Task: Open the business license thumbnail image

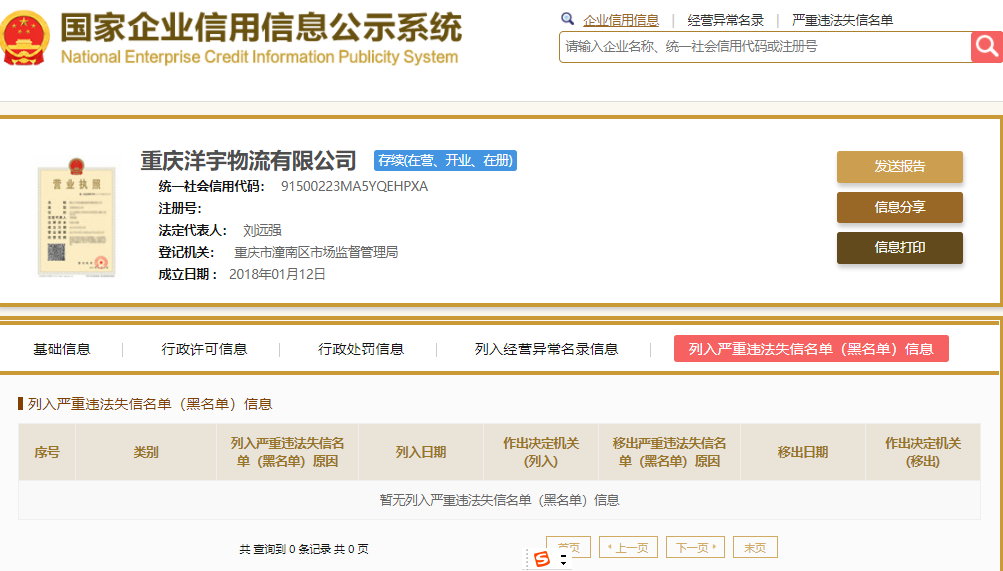Action: [x=76, y=217]
